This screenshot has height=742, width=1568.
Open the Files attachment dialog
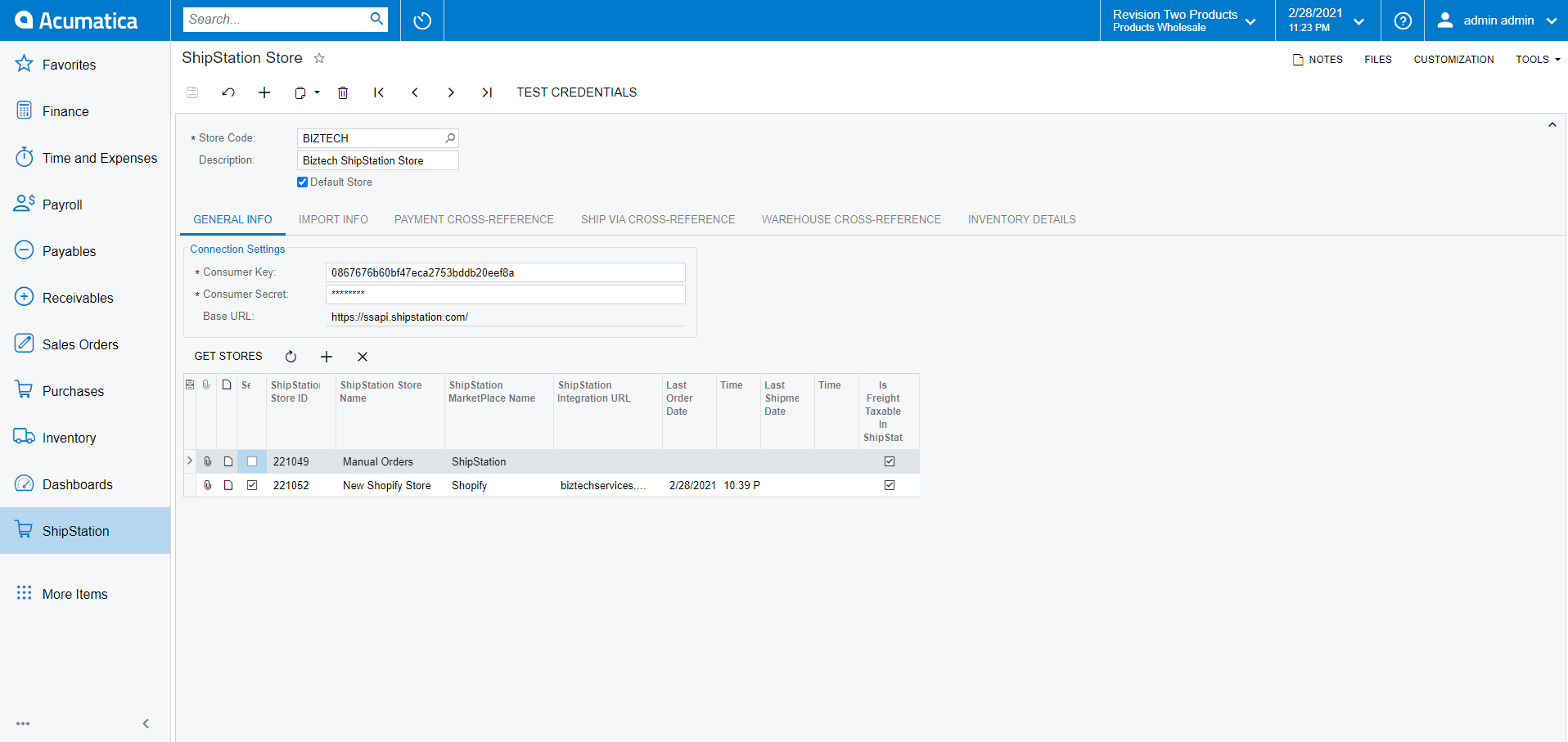pos(1378,60)
